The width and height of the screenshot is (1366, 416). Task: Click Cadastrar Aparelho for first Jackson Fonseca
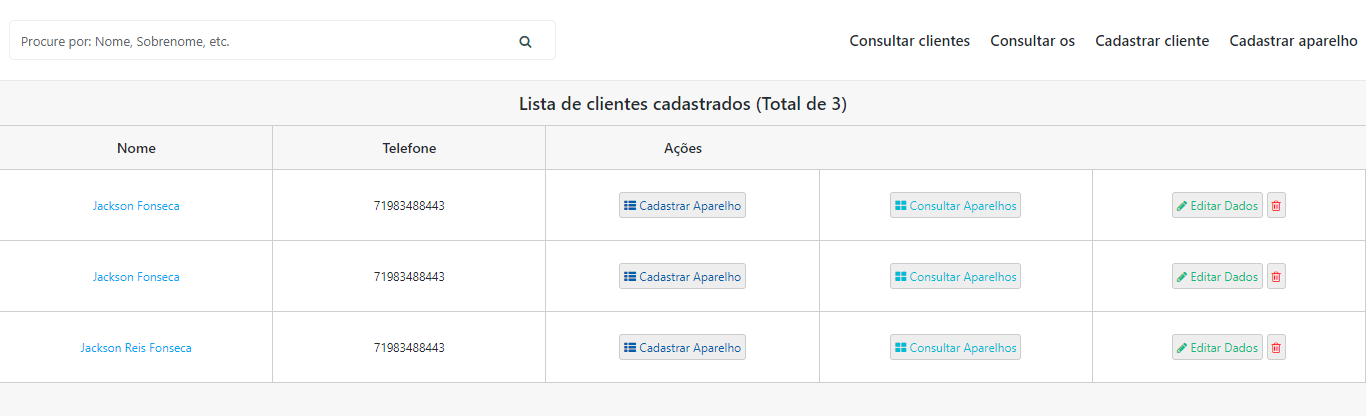(682, 206)
